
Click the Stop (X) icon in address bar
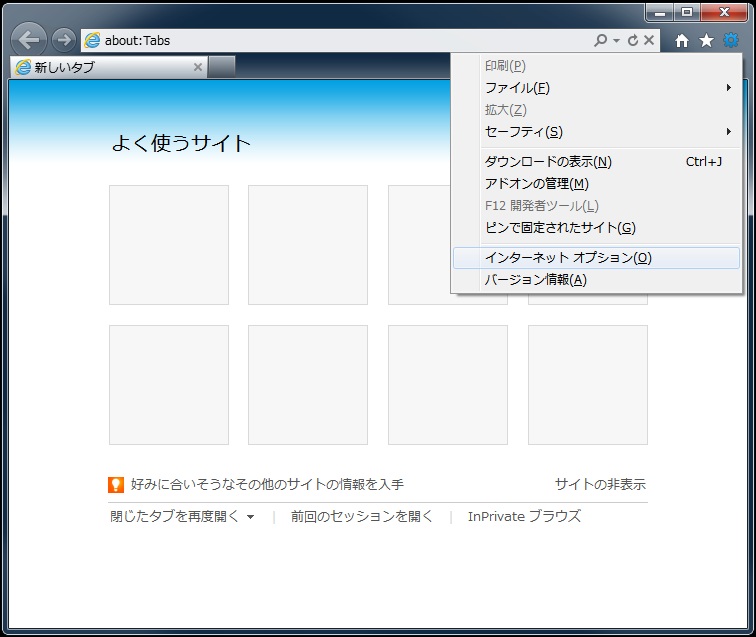point(649,40)
